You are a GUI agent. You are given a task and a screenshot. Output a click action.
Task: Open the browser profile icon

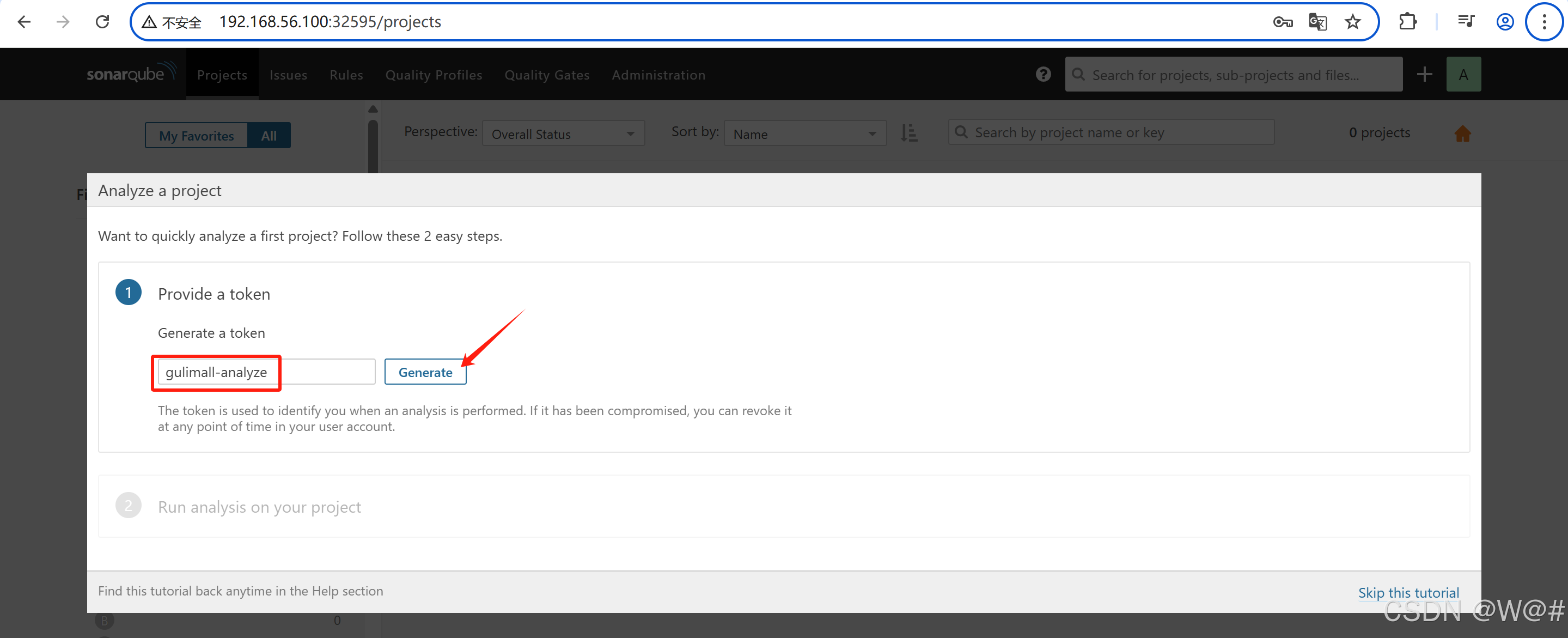click(1505, 22)
